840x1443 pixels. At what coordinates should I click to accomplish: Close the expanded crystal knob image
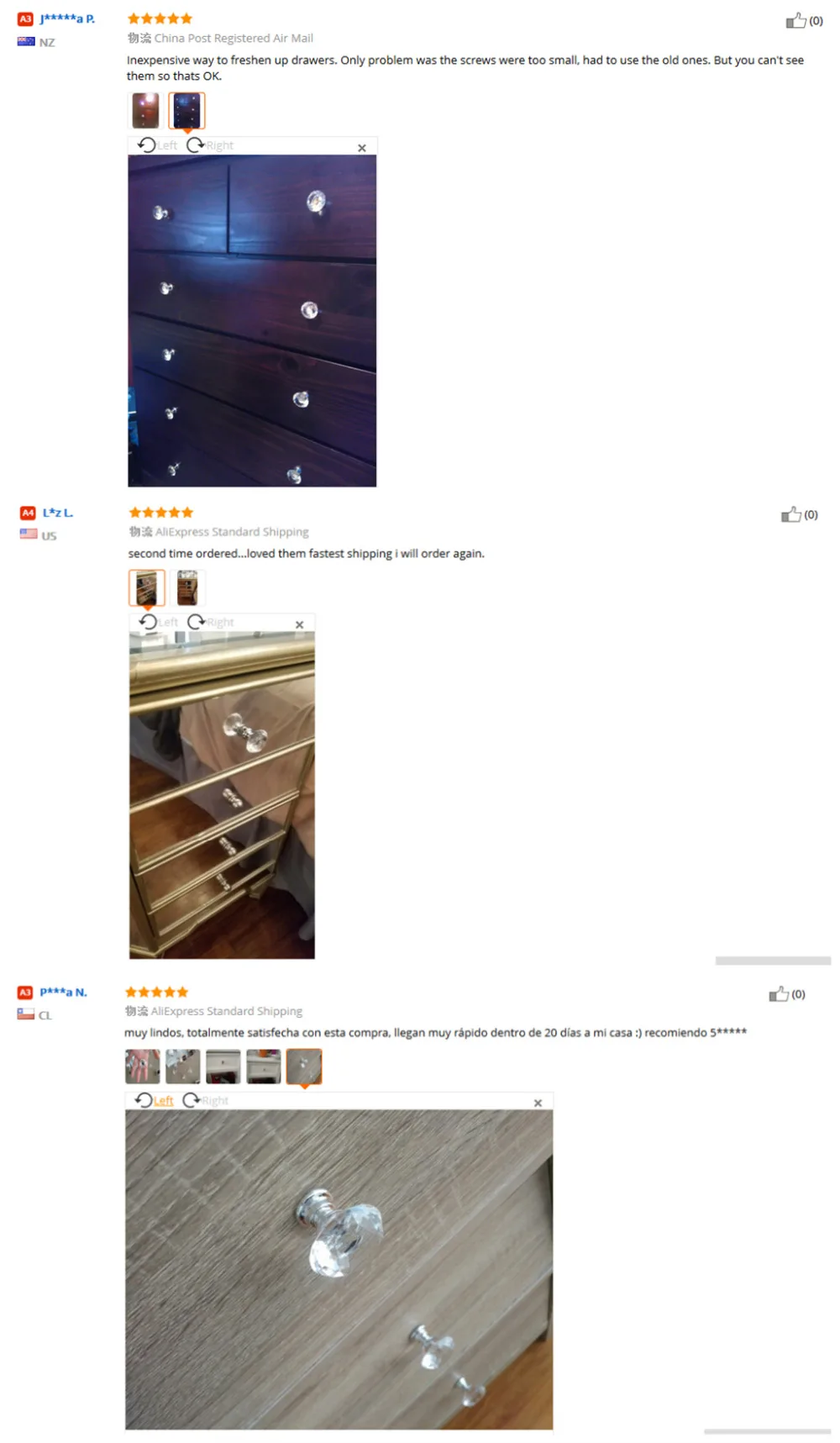click(538, 1103)
